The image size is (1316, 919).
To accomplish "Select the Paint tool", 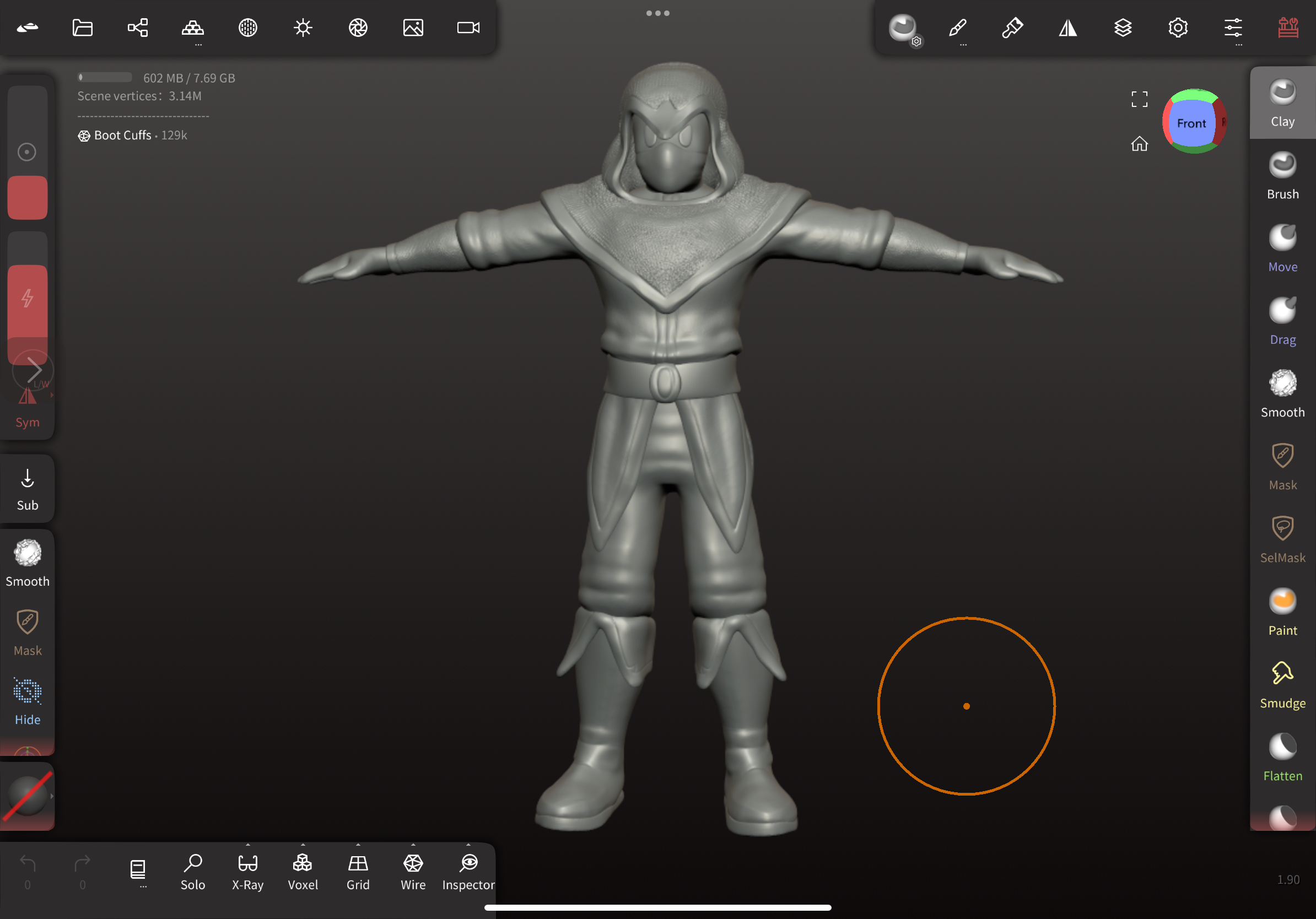I will tap(1282, 612).
